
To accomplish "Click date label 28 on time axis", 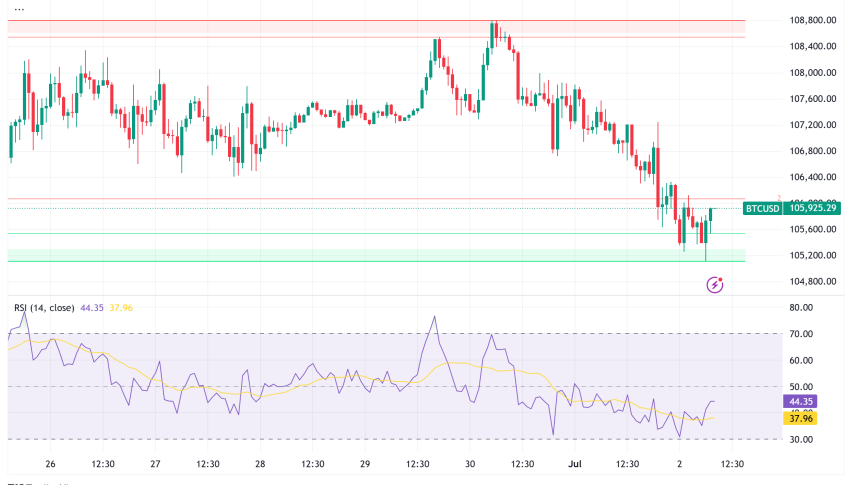I will (x=260, y=464).
